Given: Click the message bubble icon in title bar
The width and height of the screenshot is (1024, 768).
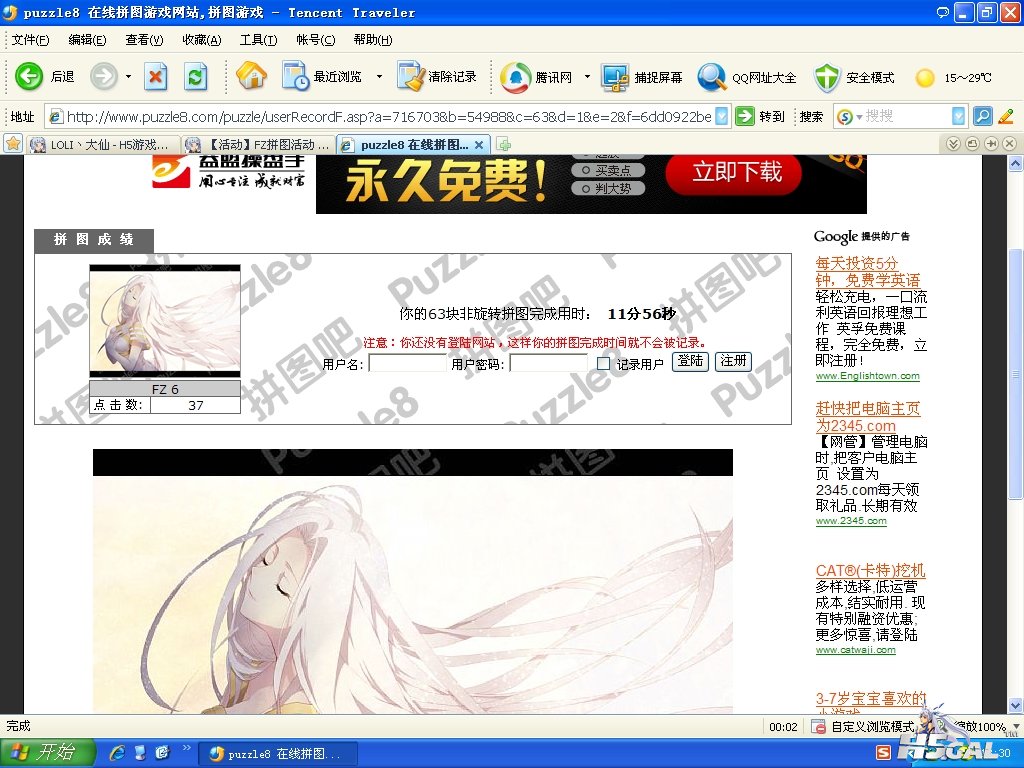Looking at the screenshot, I should (x=942, y=12).
